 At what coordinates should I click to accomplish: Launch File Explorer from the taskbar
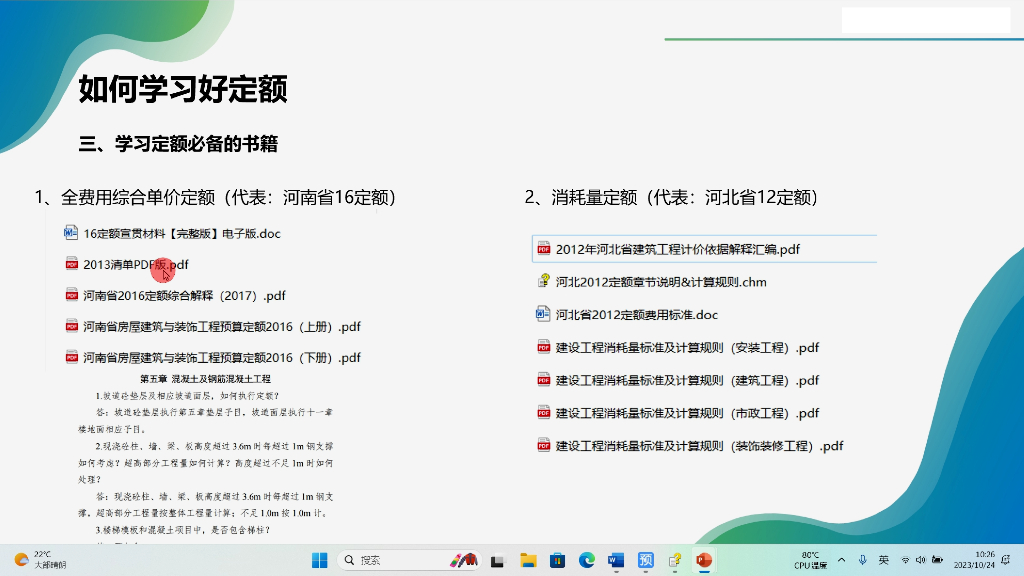(x=528, y=560)
